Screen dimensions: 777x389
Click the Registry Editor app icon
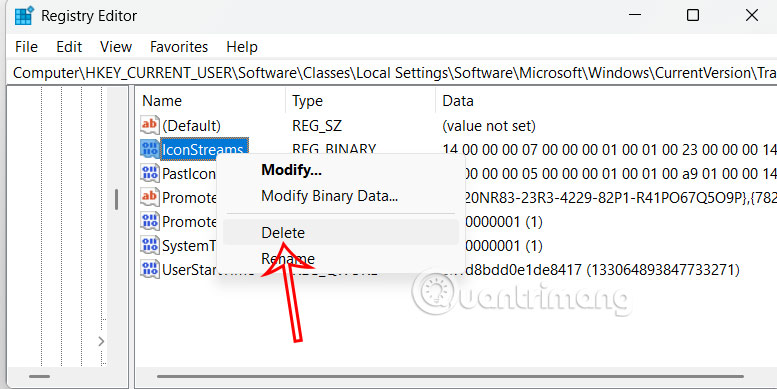point(24,16)
